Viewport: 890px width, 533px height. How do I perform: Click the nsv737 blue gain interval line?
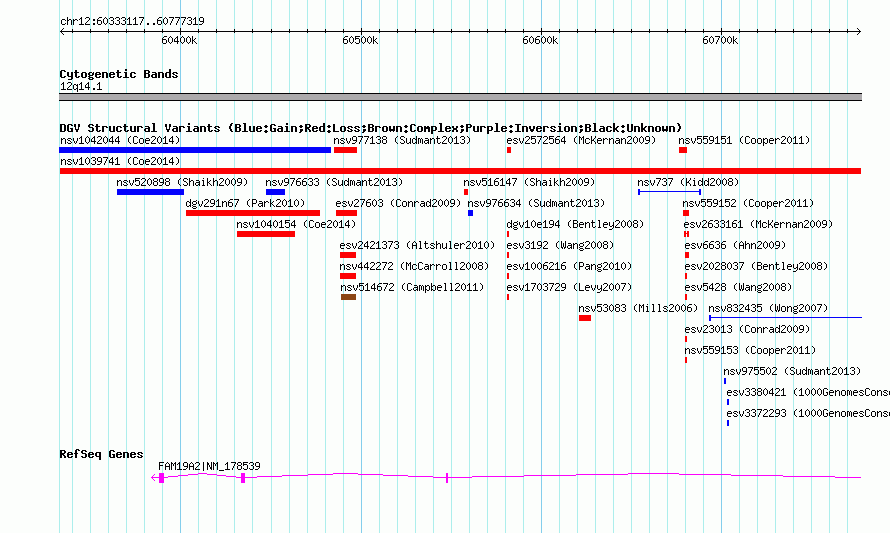[x=669, y=192]
